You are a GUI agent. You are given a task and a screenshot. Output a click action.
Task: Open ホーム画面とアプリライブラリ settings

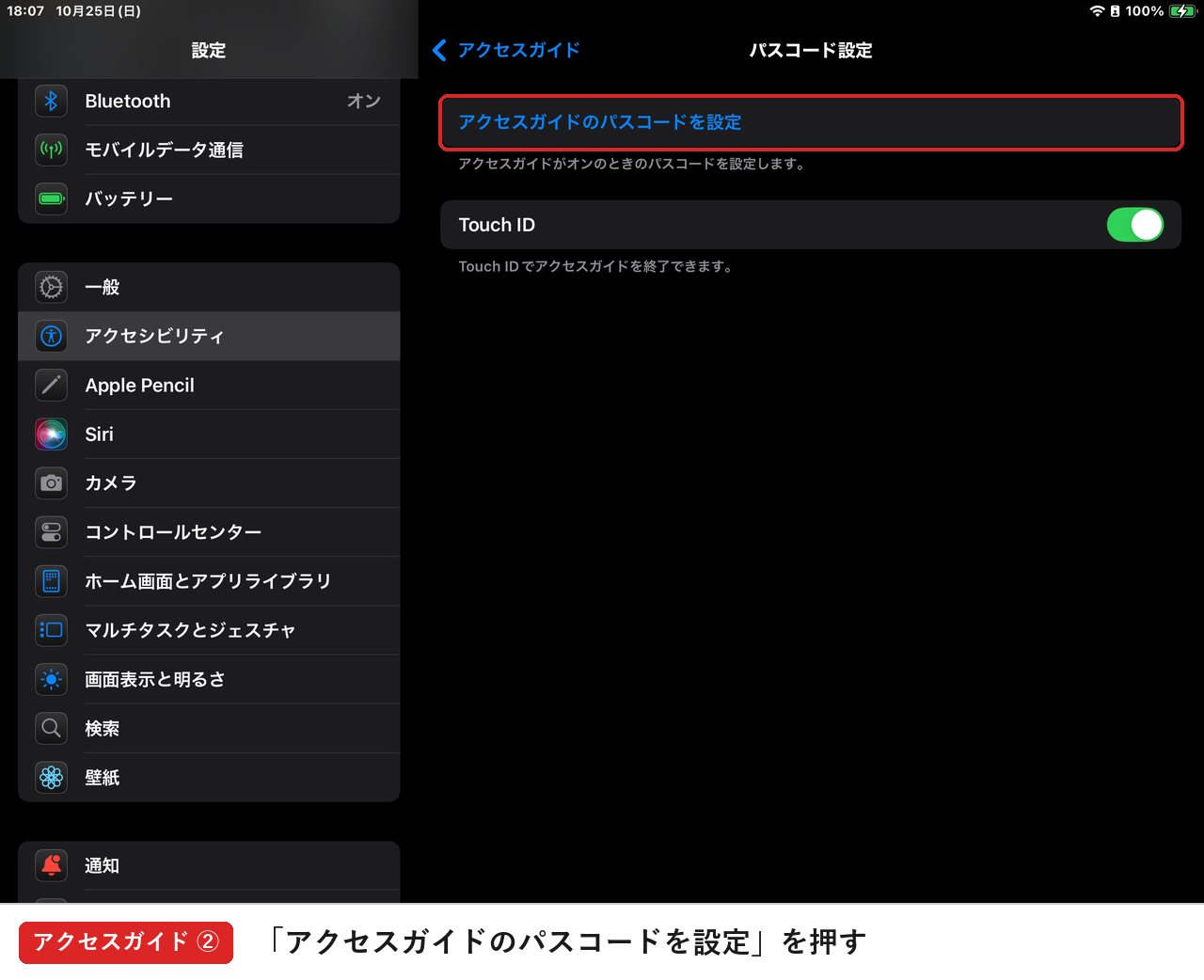click(x=209, y=581)
